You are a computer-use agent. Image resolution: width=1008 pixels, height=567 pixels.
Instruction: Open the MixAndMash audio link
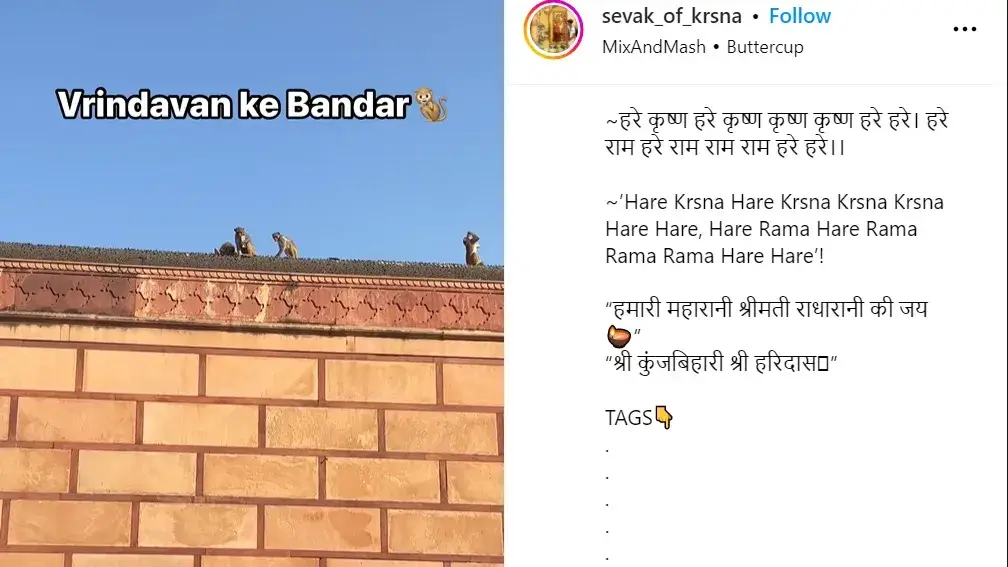(x=653, y=47)
